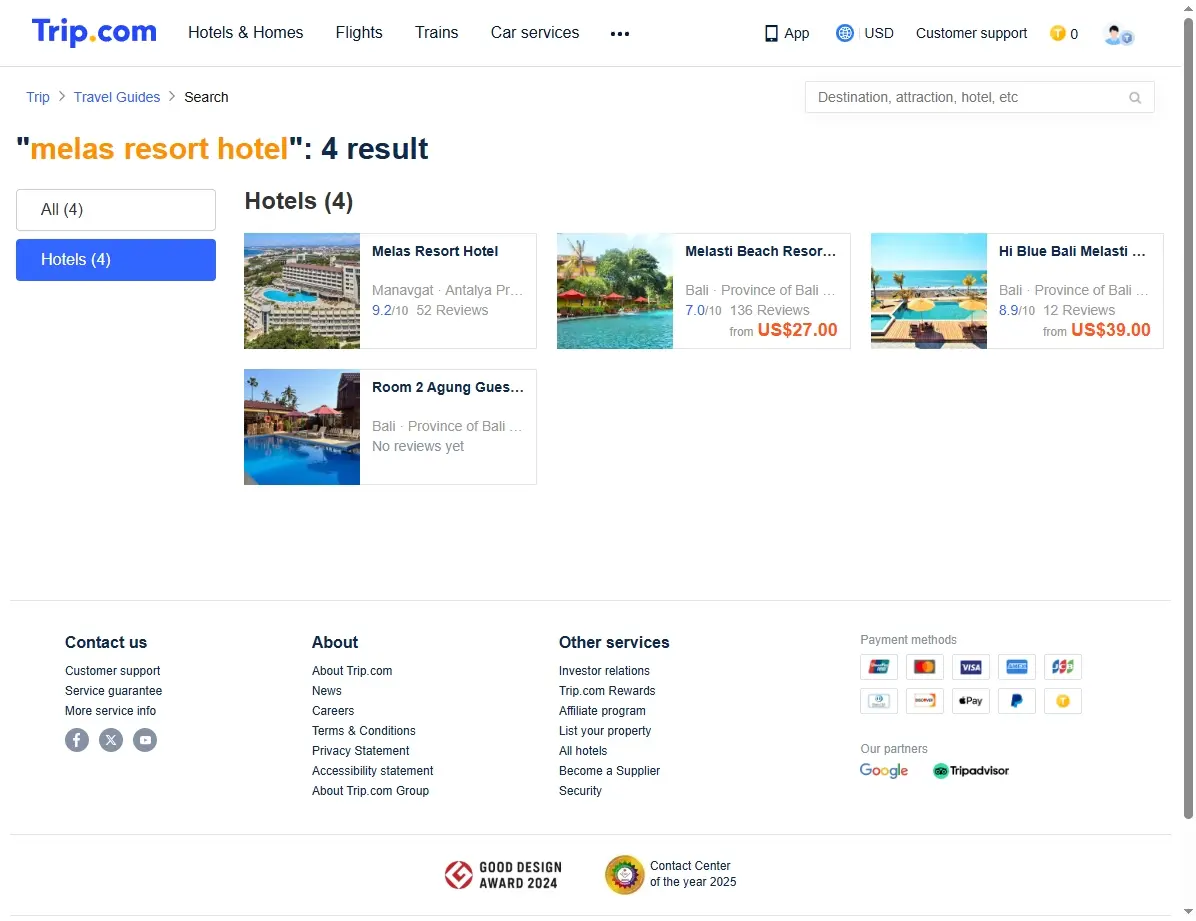Viewport: 1196px width, 921px height.
Task: Click the Trip Coins payment icon
Action: (1063, 700)
